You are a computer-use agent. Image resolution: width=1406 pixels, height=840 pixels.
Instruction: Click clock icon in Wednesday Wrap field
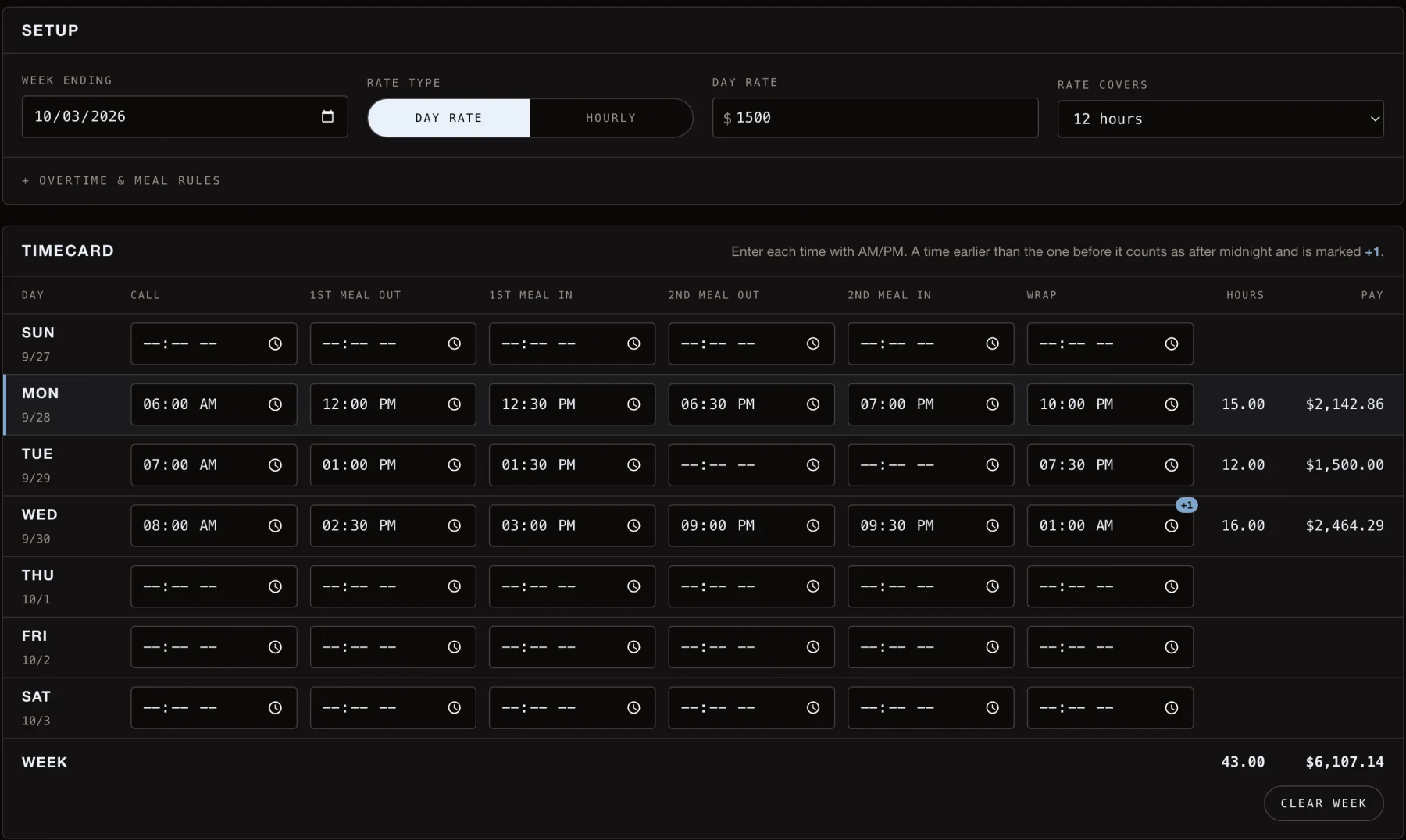(x=1172, y=526)
